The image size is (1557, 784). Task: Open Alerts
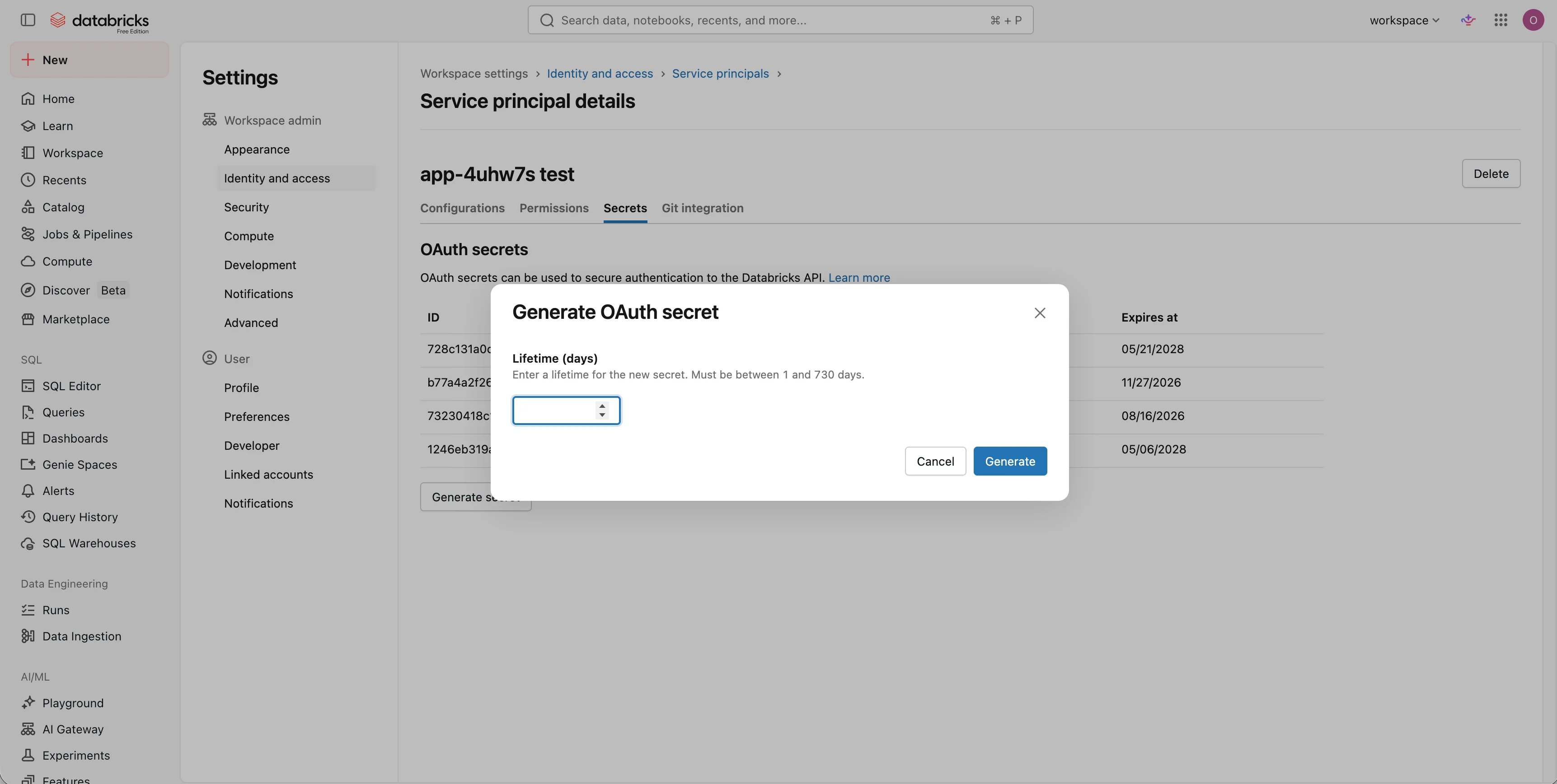pos(89,491)
